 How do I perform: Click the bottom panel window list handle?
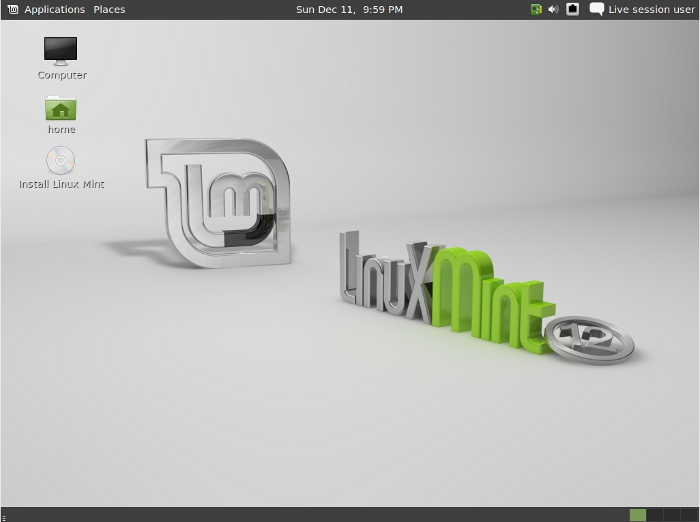(4, 515)
